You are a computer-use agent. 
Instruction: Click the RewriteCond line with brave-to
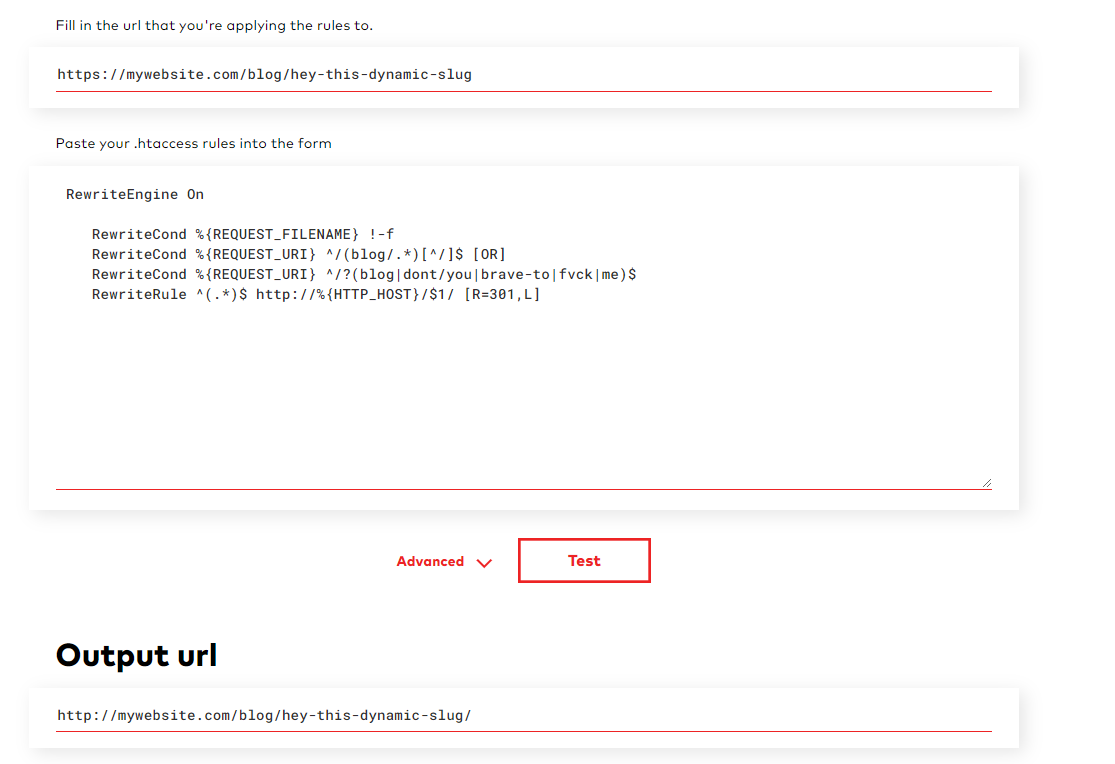tap(364, 274)
